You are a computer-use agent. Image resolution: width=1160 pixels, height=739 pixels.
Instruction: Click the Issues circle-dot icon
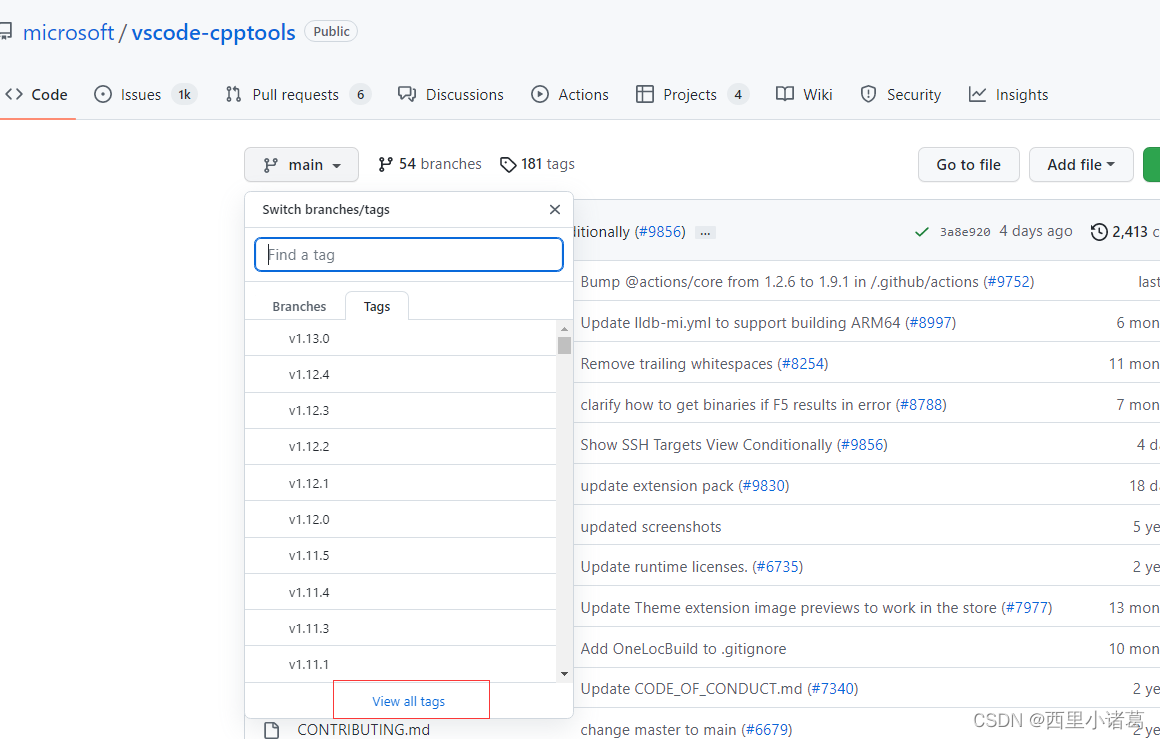click(x=103, y=95)
